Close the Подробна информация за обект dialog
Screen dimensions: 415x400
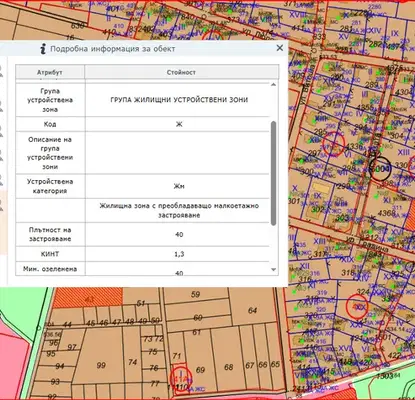(280, 48)
